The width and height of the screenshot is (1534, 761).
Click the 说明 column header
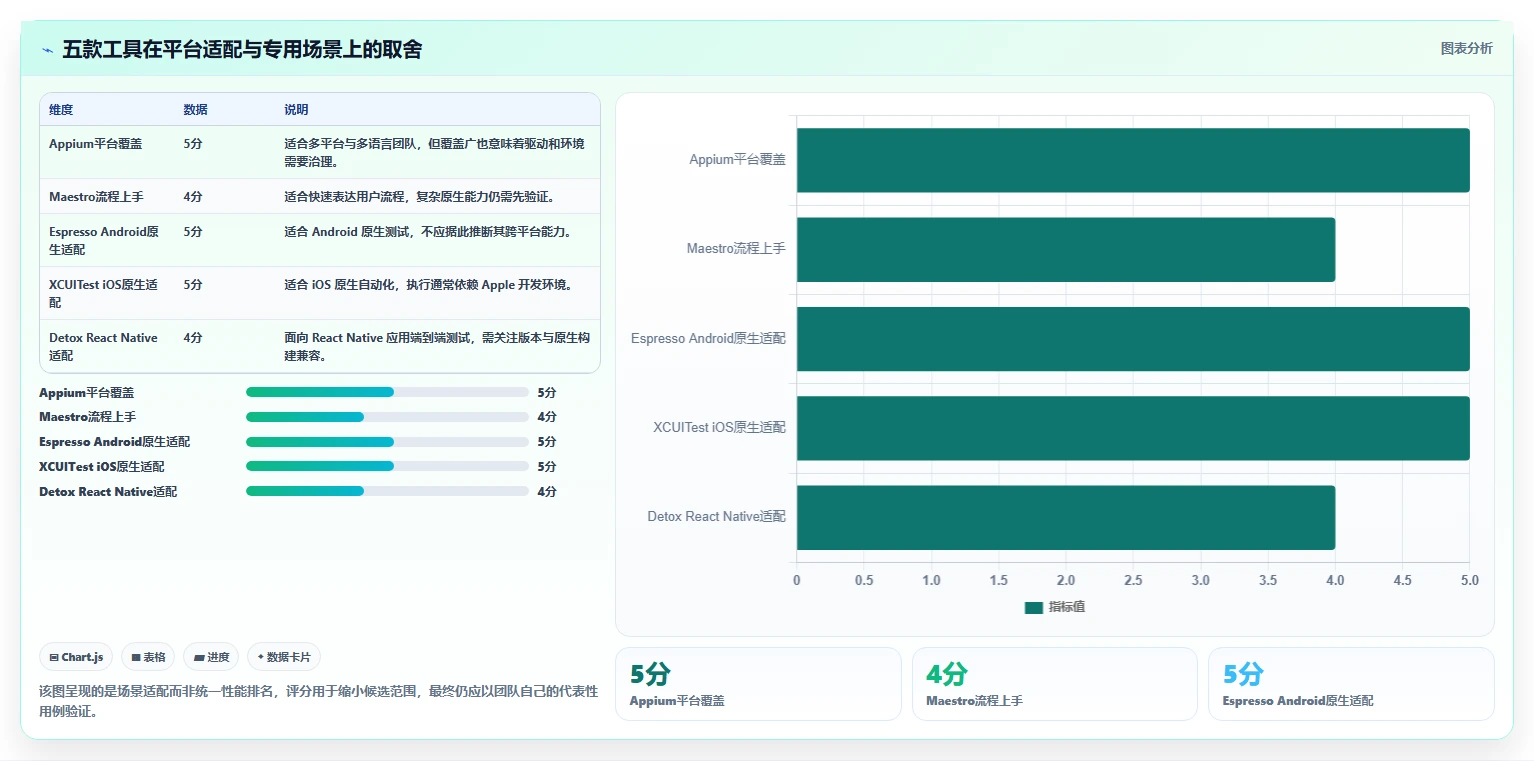[296, 110]
